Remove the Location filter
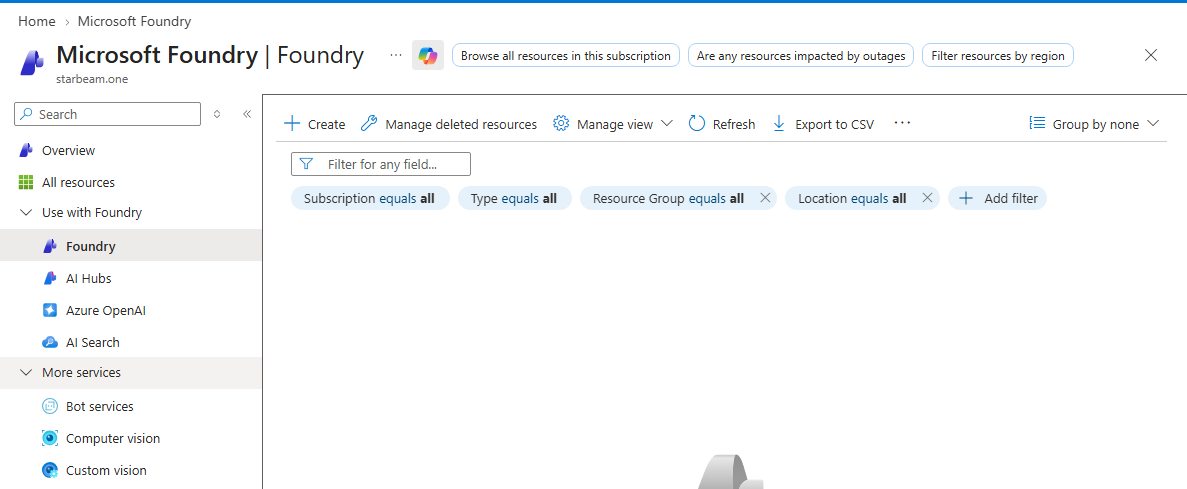This screenshot has height=489, width=1187. [927, 198]
